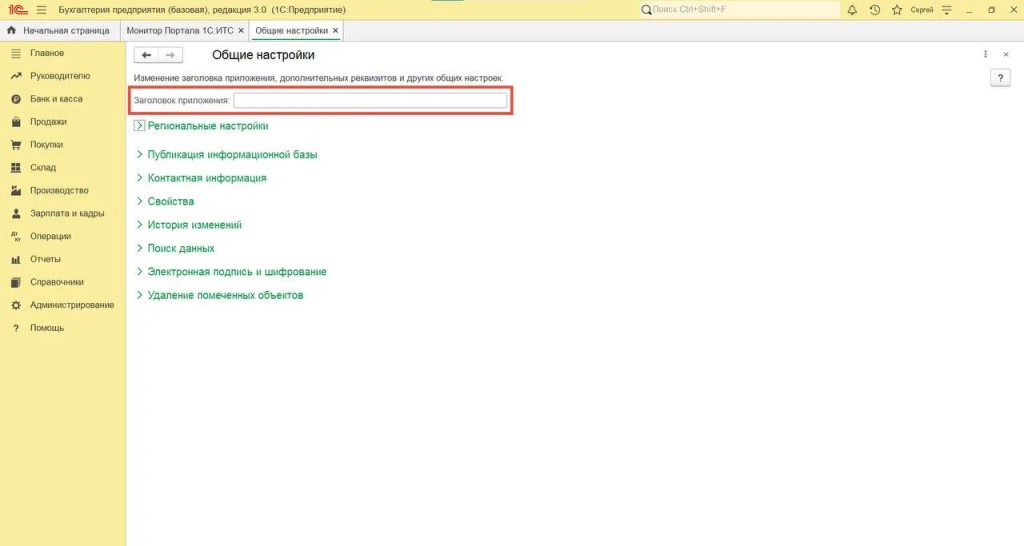Close the Общие настройки tab
1024x546 pixels.
point(336,31)
